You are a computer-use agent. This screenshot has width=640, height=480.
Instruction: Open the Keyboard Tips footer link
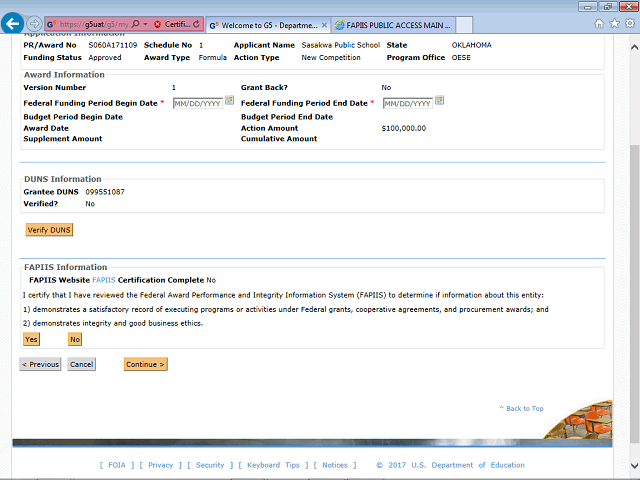[x=273, y=465]
